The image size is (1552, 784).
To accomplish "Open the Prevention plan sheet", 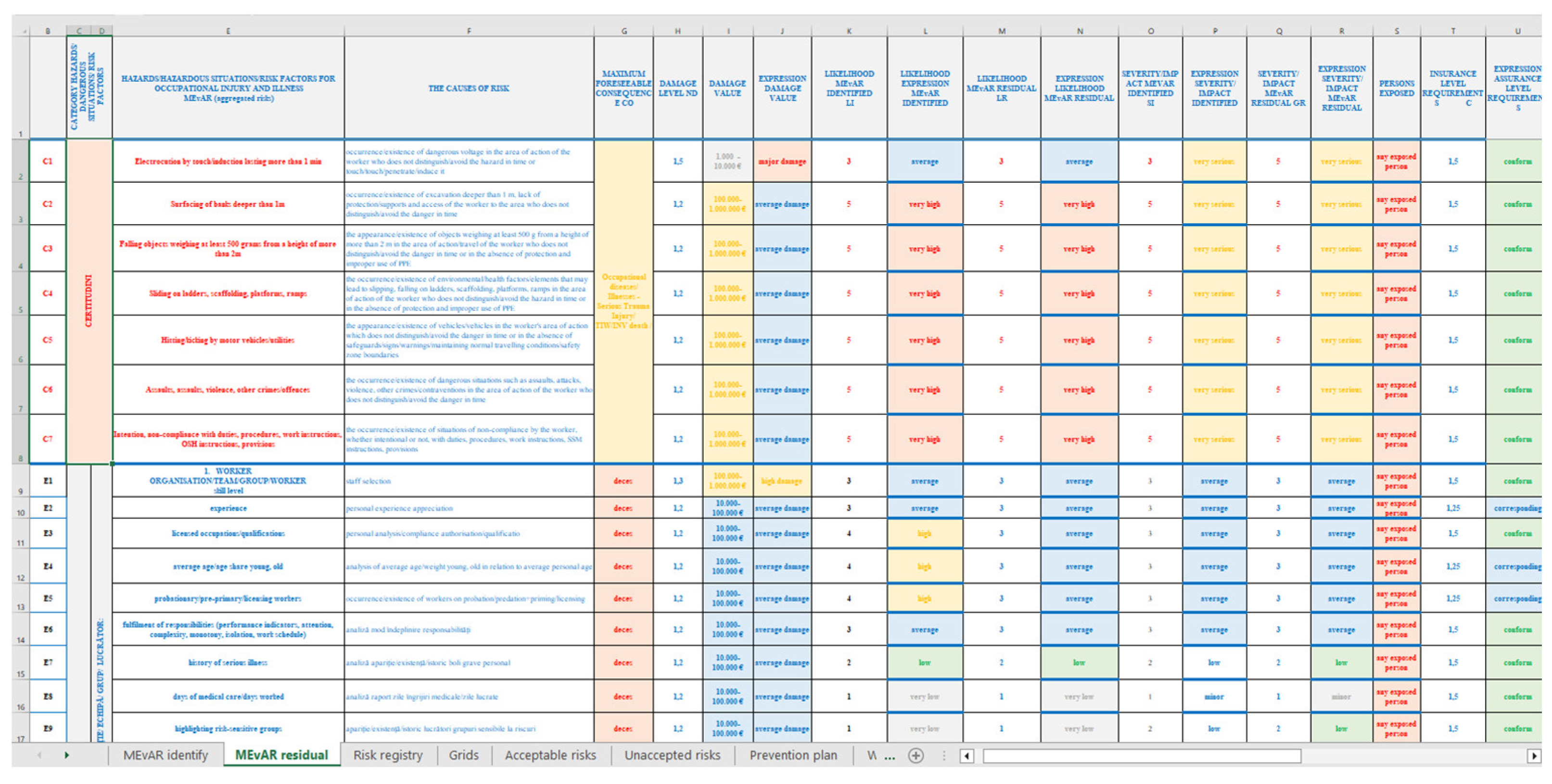I will tap(793, 755).
